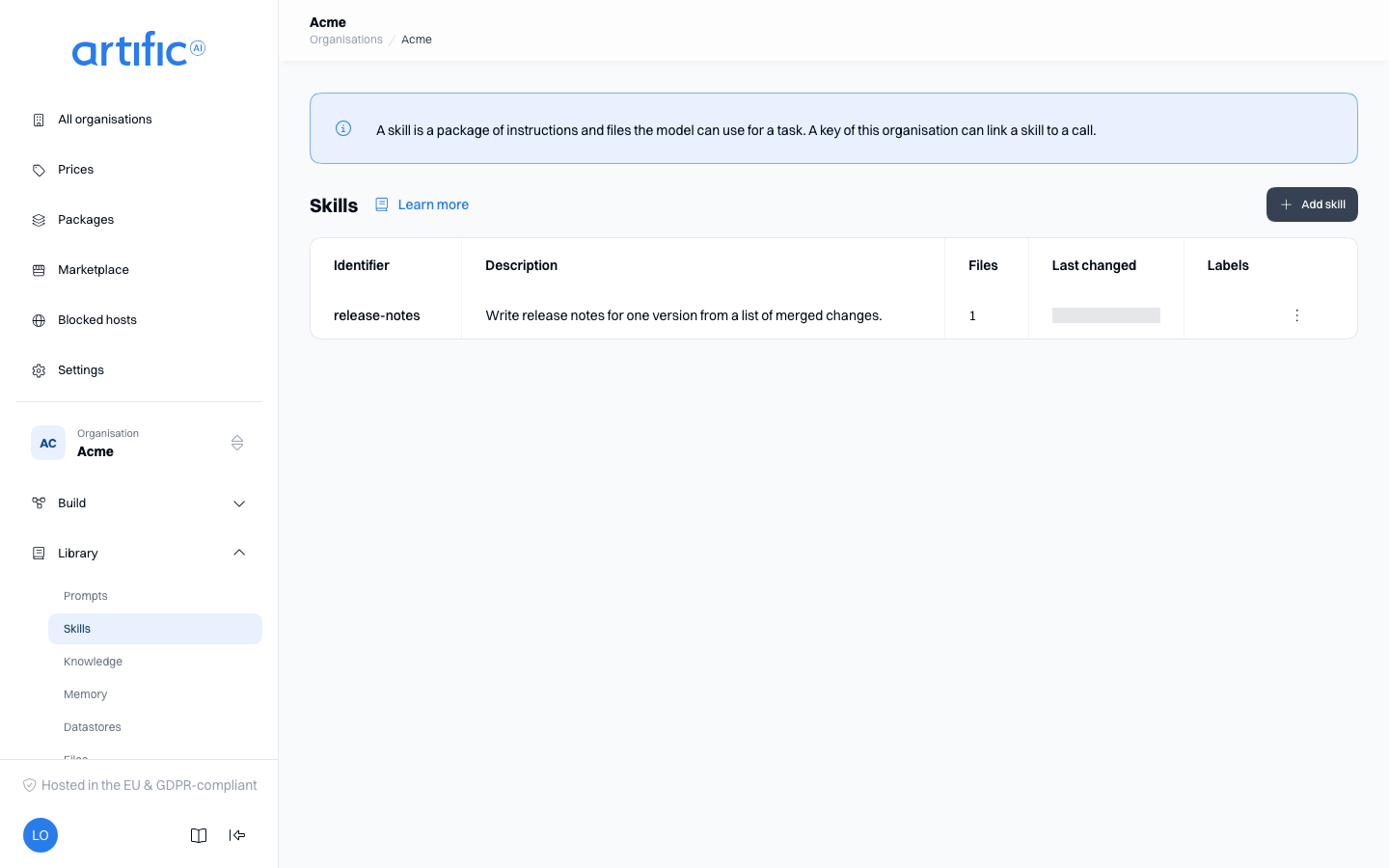
Task: Click the book icon beside Learn more
Action: 382,204
